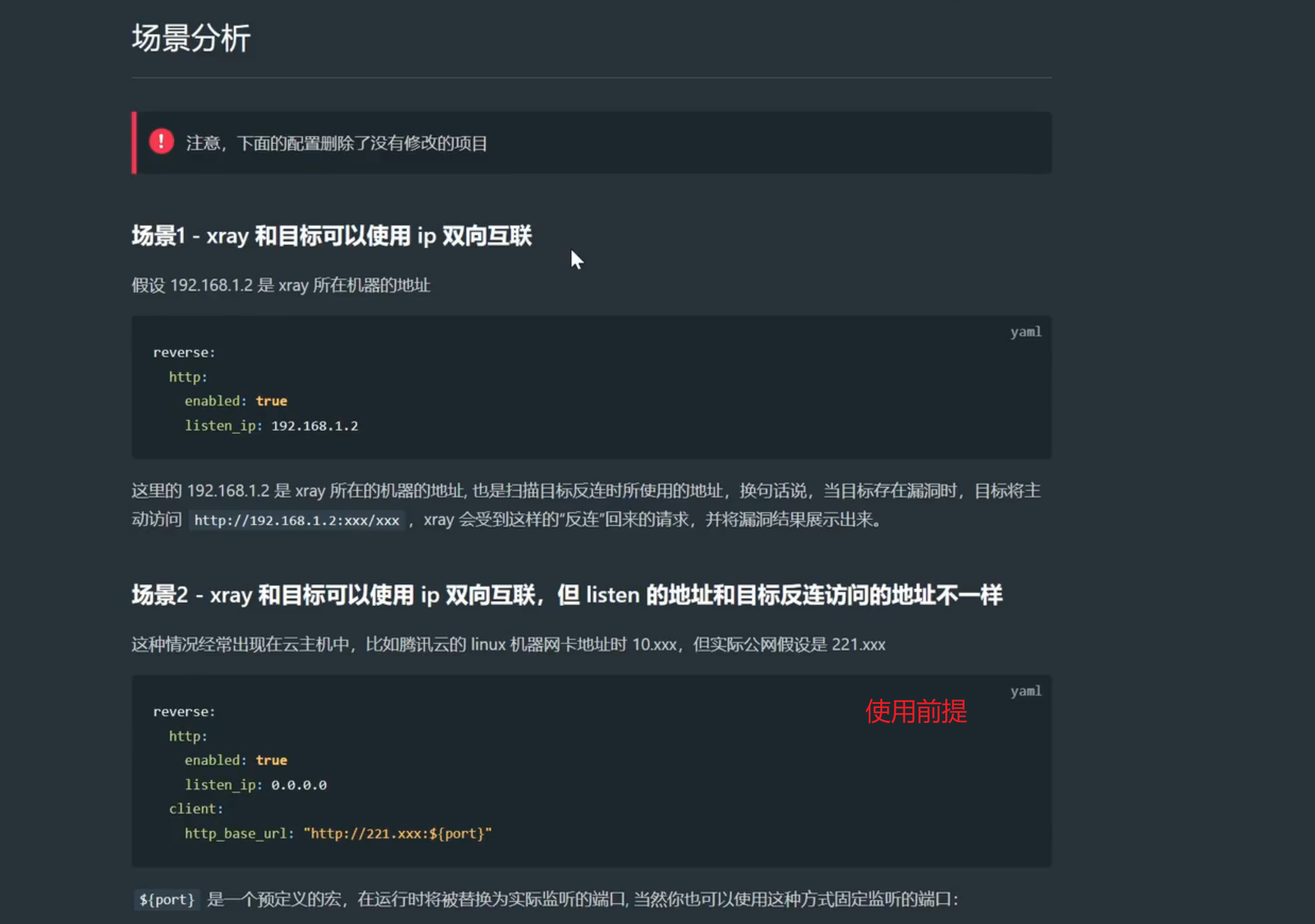Click the listen_ip 192.168.1.2 line

[271, 426]
